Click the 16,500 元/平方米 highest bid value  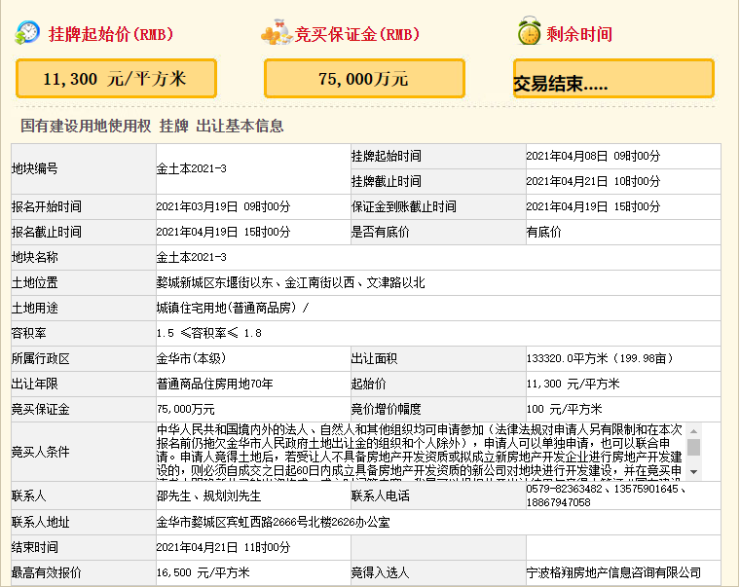[203, 573]
